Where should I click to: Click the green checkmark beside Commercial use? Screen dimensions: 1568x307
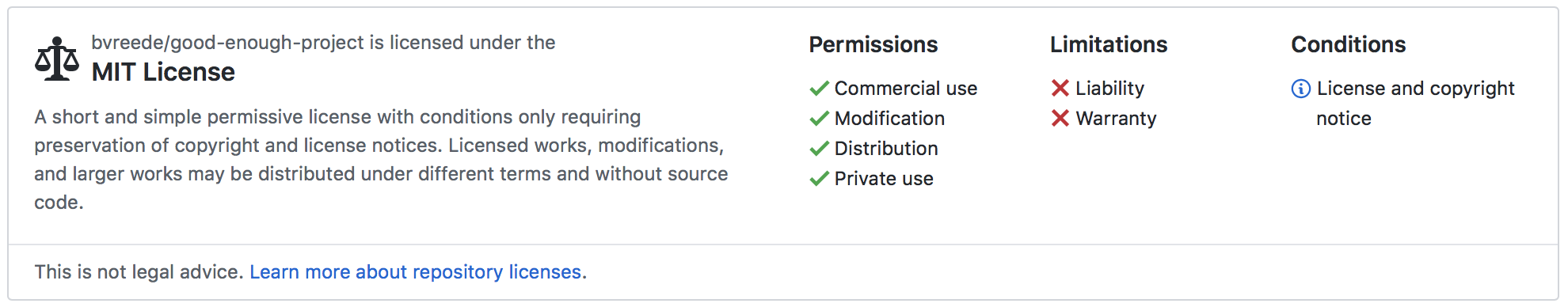819,89
